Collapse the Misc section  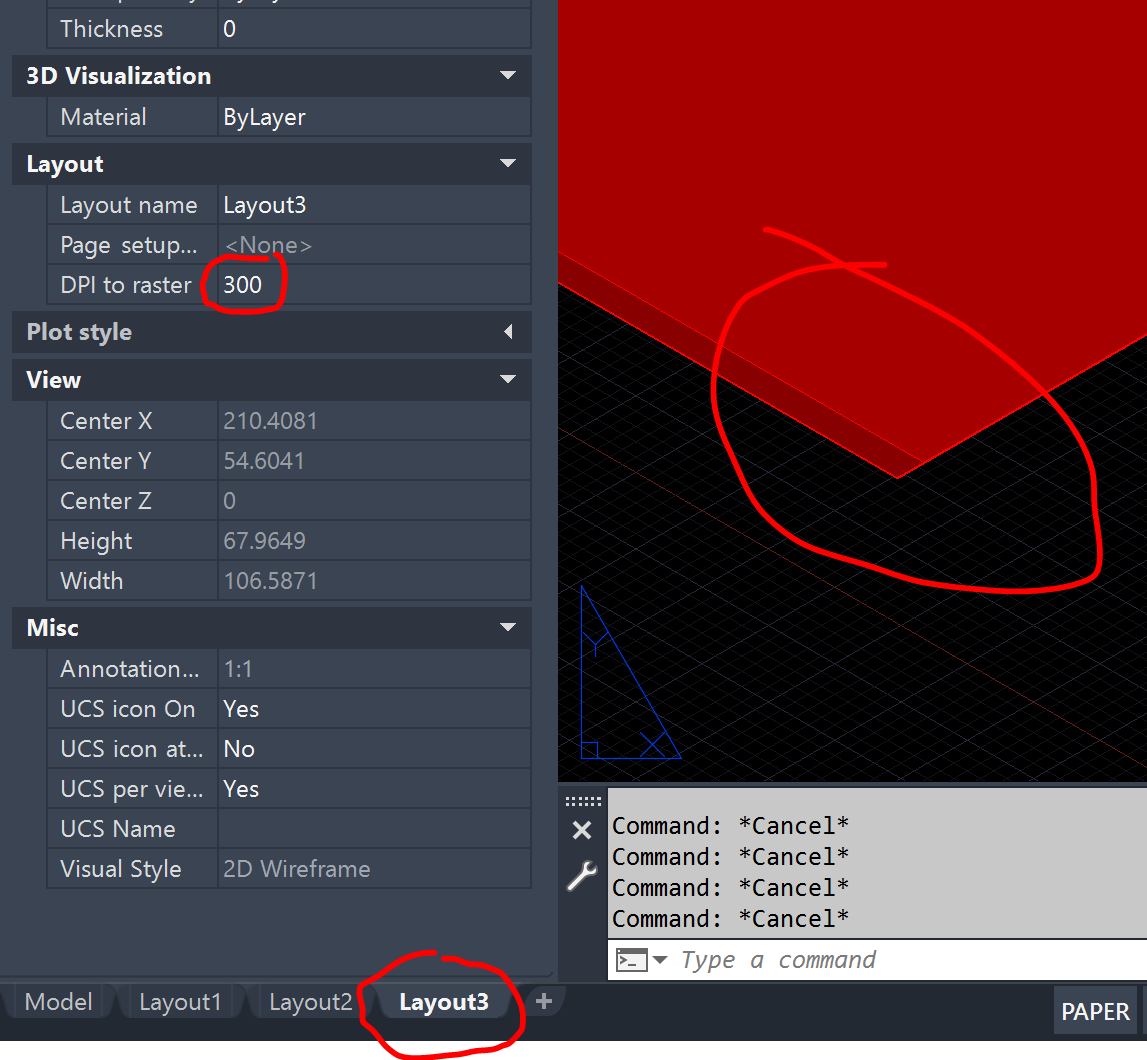507,628
